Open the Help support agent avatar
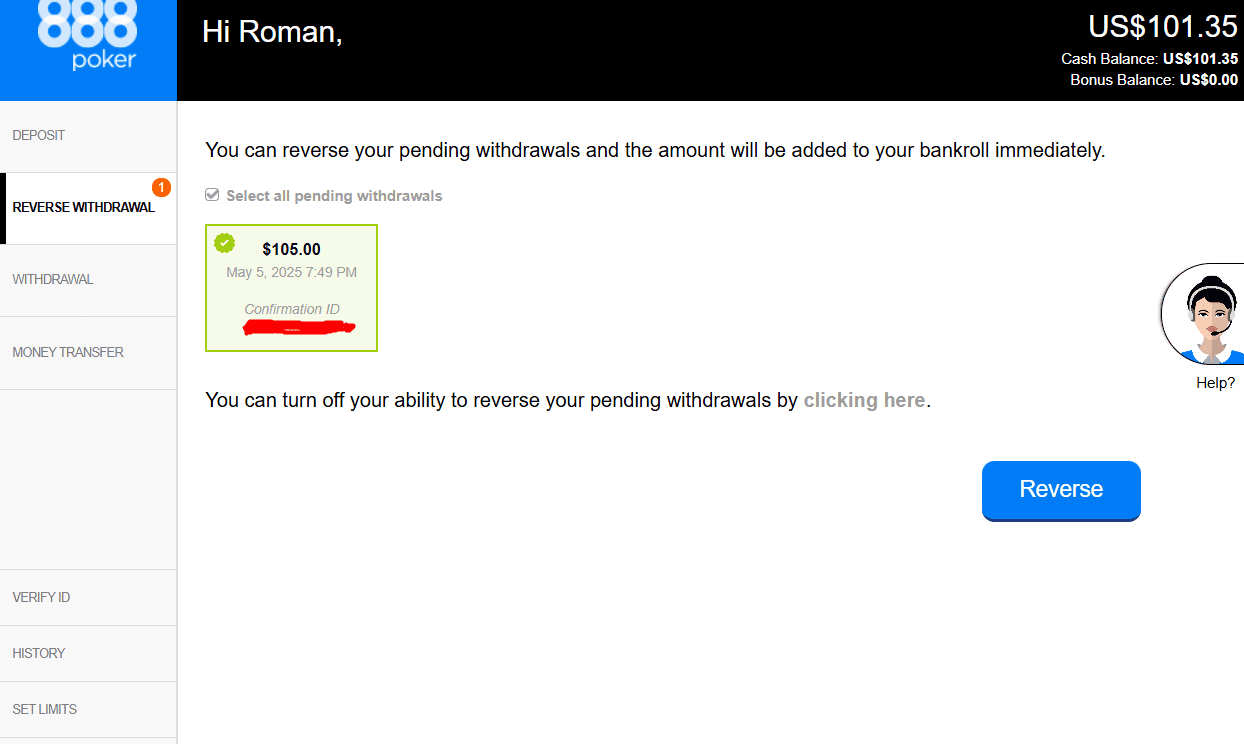This screenshot has height=744, width=1244. tap(1203, 316)
